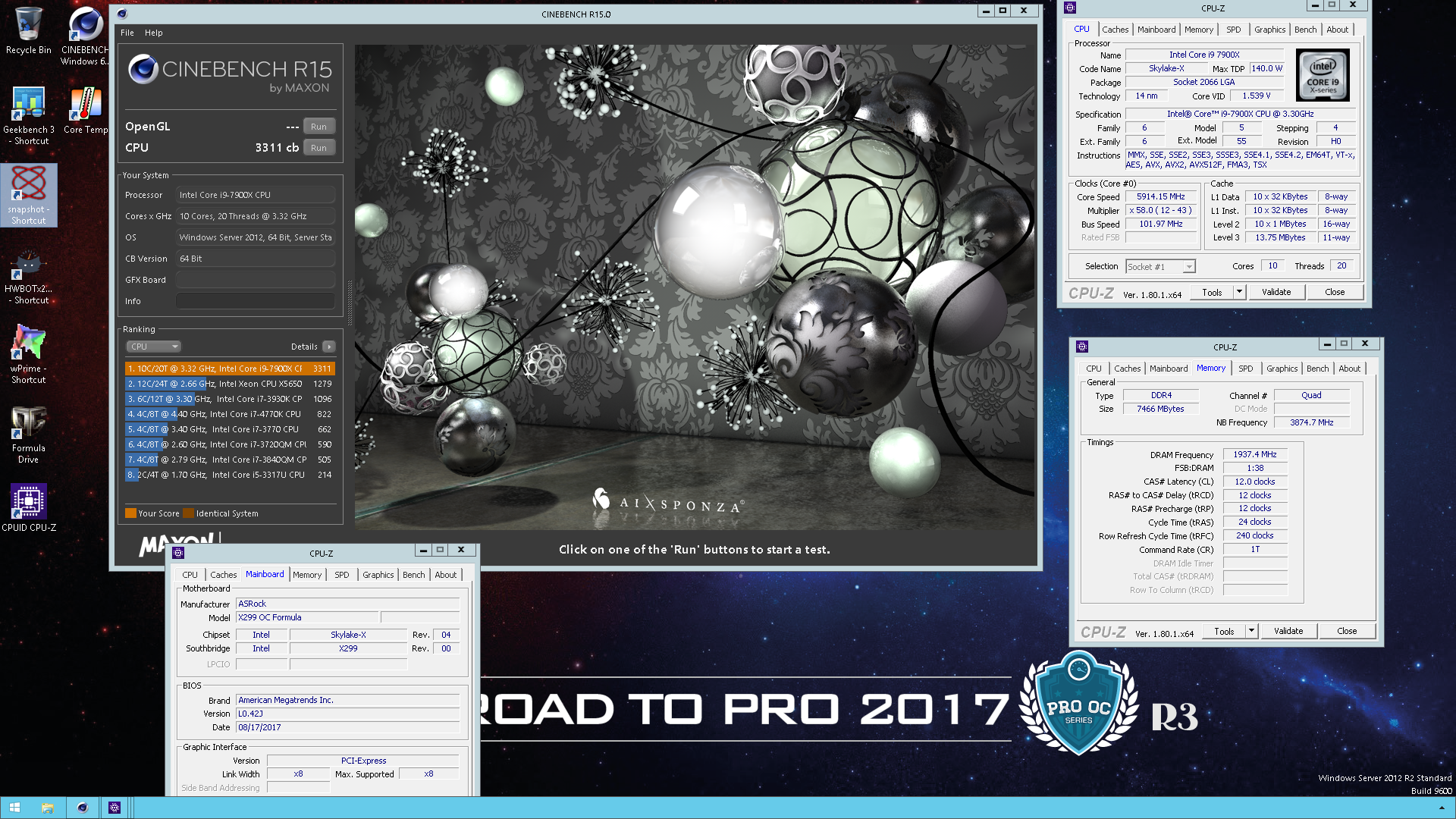The width and height of the screenshot is (1456, 819).
Task: Open SPD tab in top CPU-Z window
Action: tap(1234, 30)
